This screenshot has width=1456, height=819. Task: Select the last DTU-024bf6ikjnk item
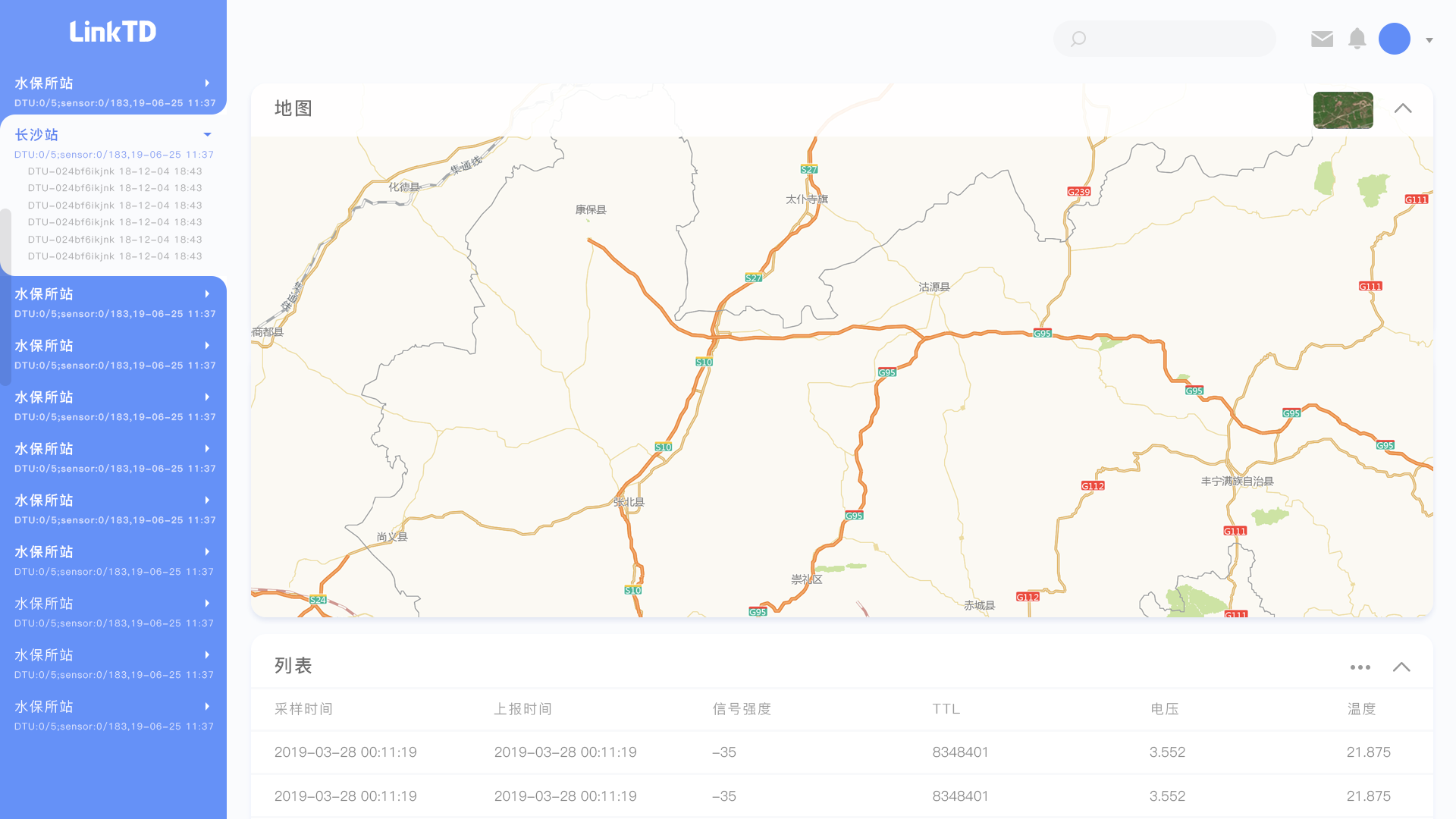pyautogui.click(x=115, y=256)
